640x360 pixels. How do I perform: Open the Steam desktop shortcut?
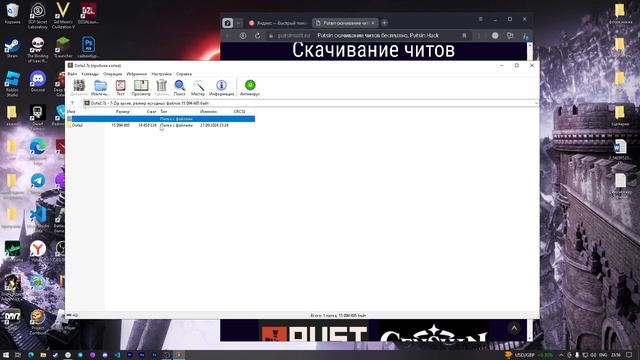[x=12, y=48]
